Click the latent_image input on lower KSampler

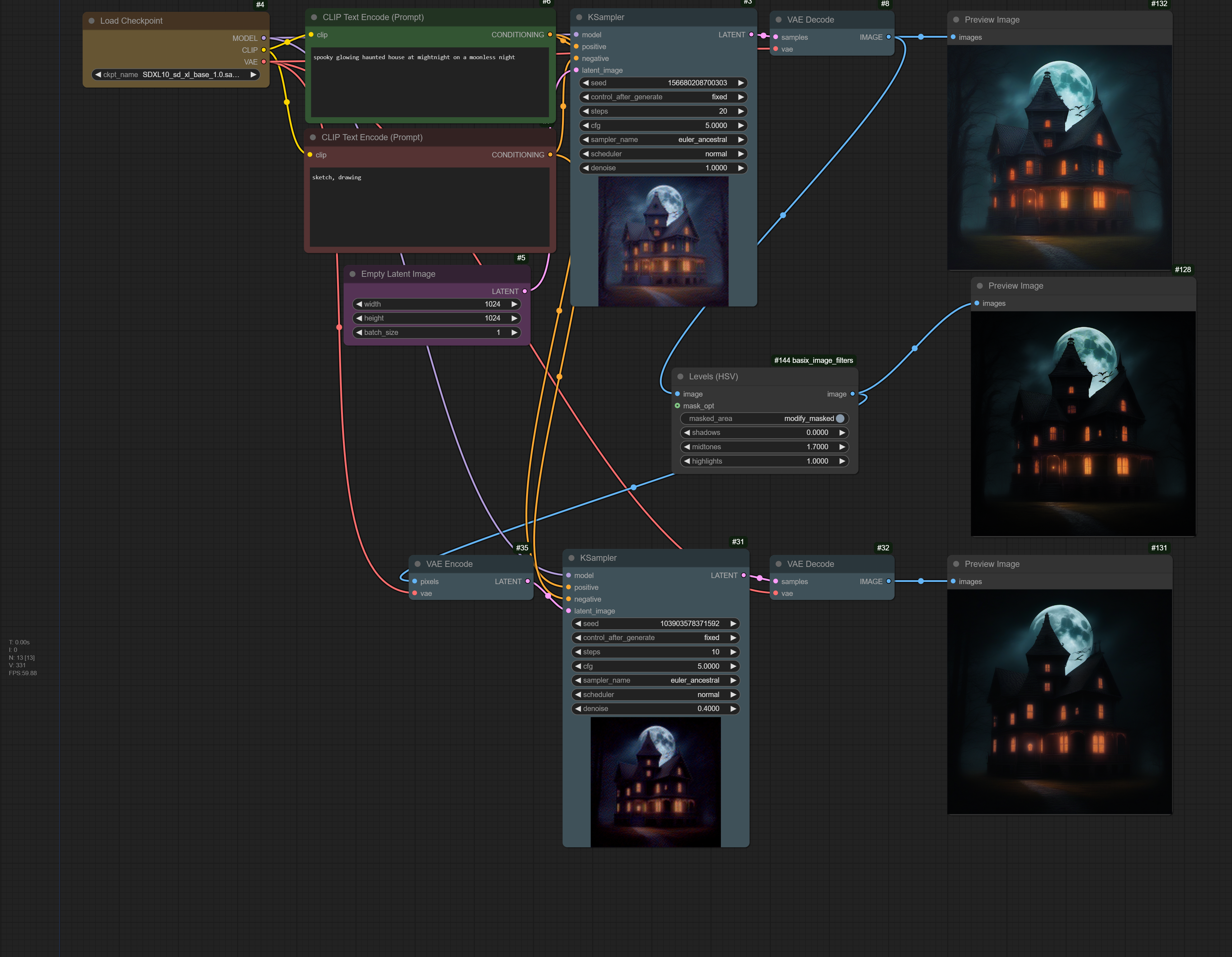pyautogui.click(x=568, y=611)
